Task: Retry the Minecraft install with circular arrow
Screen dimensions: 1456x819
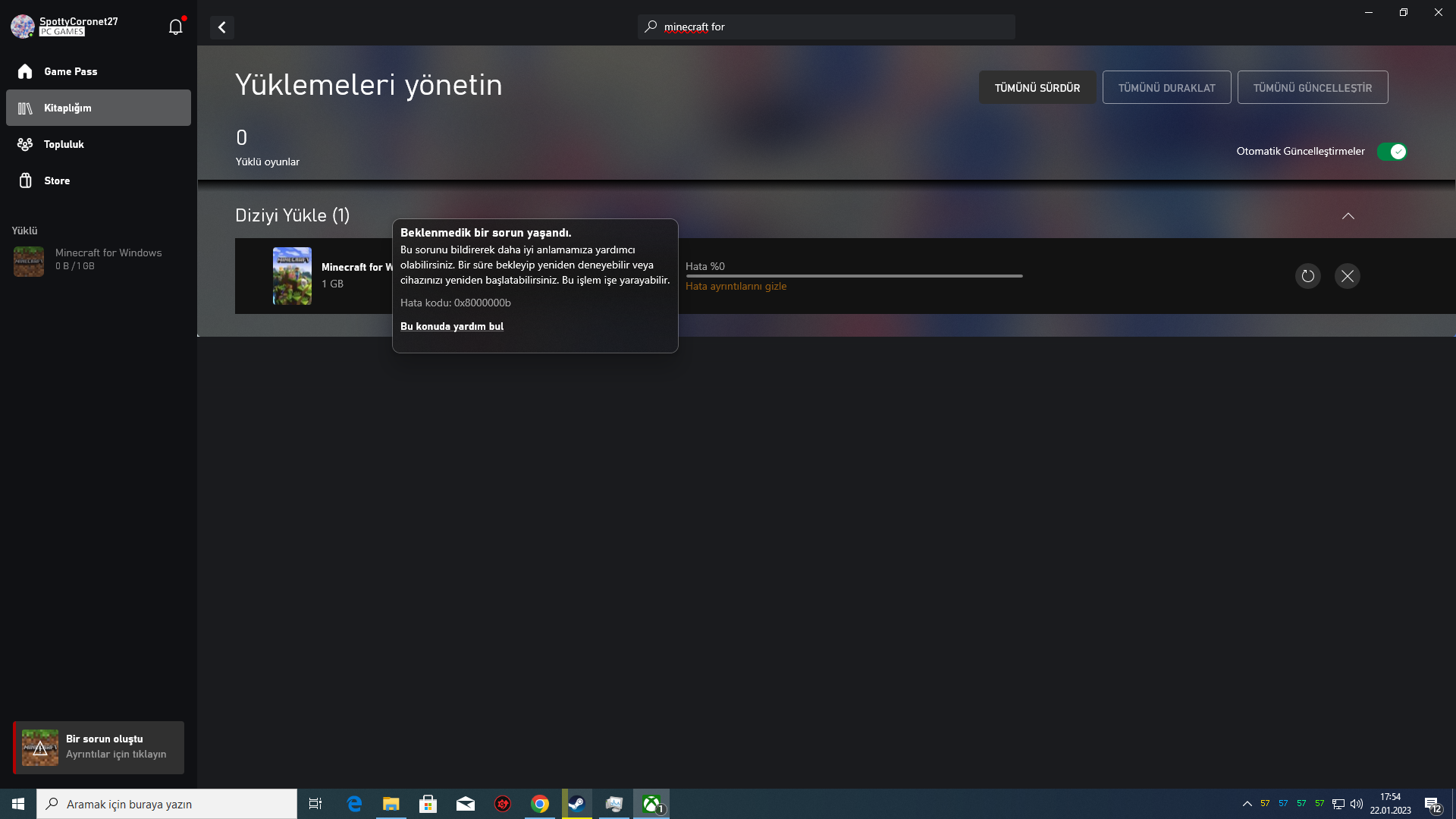Action: click(1307, 276)
